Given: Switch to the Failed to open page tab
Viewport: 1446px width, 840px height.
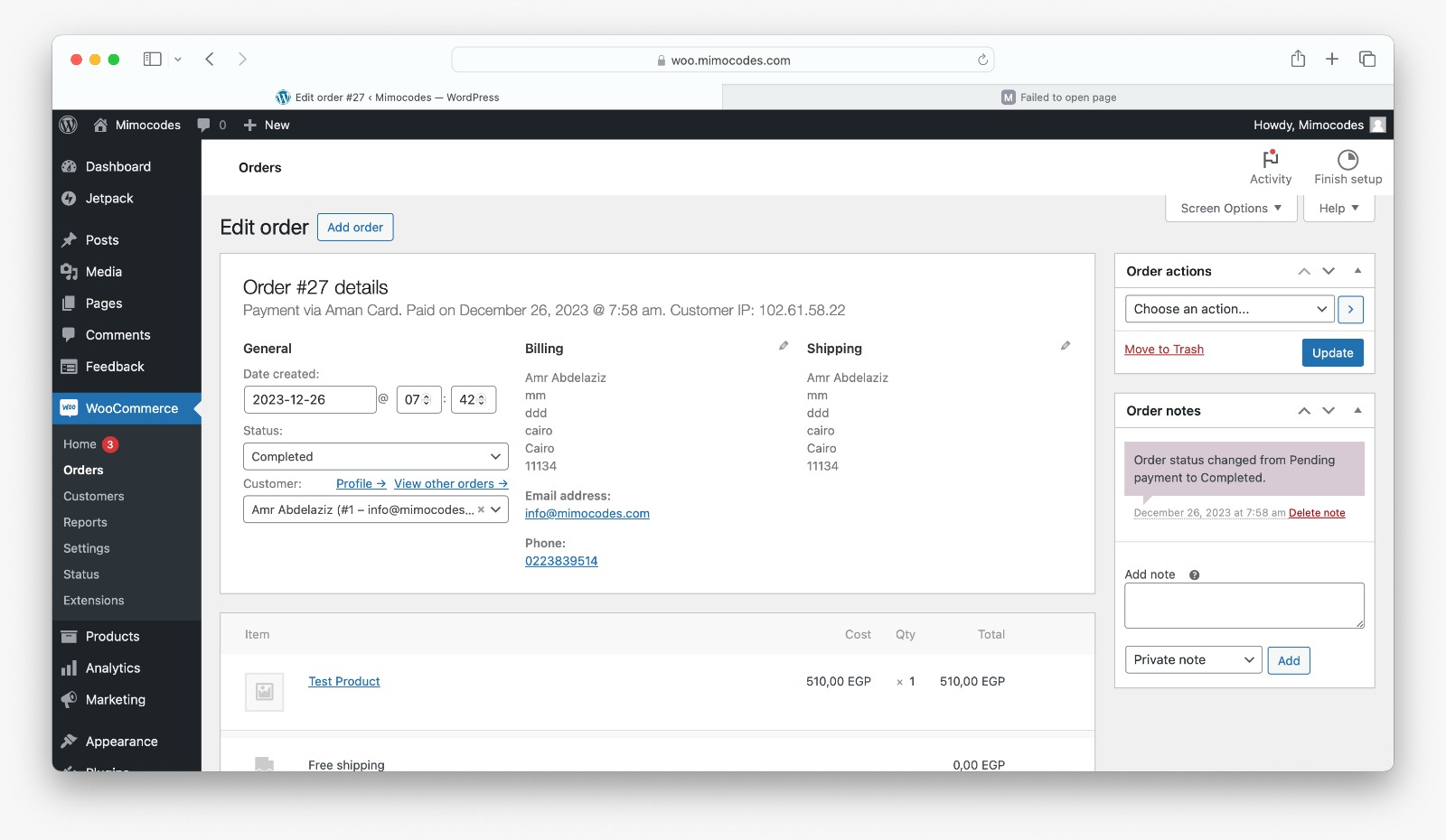Looking at the screenshot, I should [1057, 97].
